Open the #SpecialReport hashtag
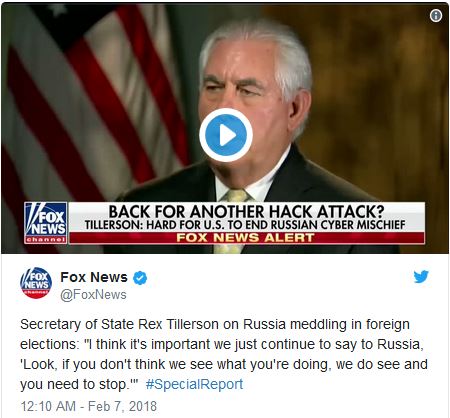The width and height of the screenshot is (450, 418). (x=194, y=384)
